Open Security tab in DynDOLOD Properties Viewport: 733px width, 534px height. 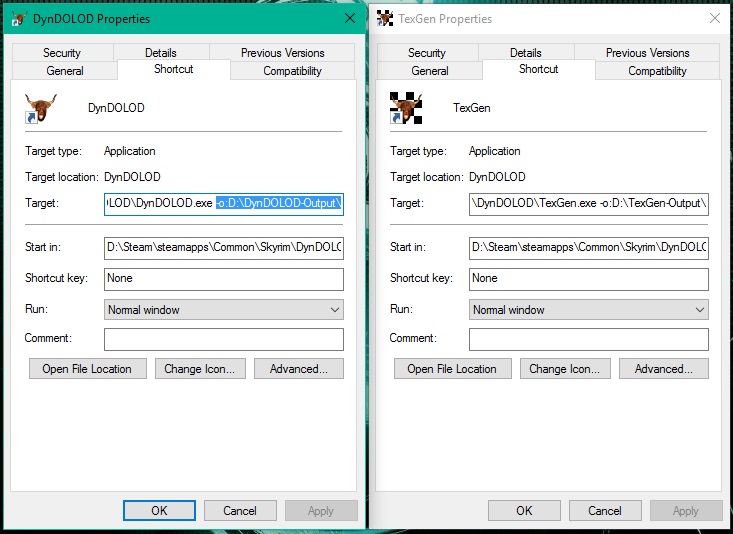click(62, 52)
